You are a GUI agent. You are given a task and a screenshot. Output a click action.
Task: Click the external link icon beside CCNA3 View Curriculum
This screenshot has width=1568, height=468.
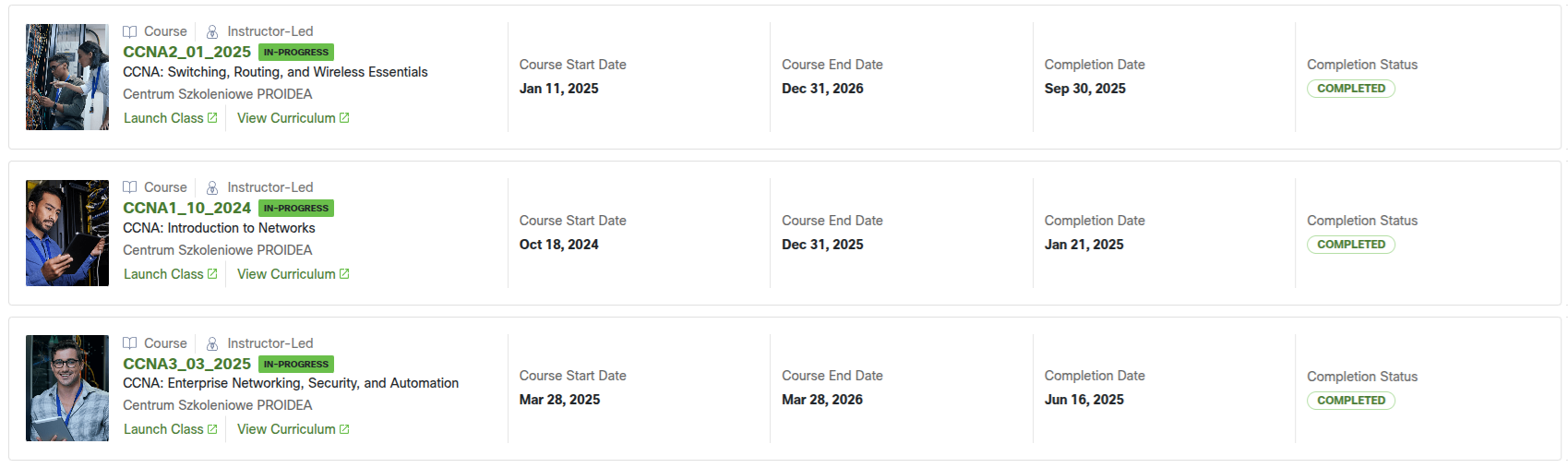(x=344, y=429)
